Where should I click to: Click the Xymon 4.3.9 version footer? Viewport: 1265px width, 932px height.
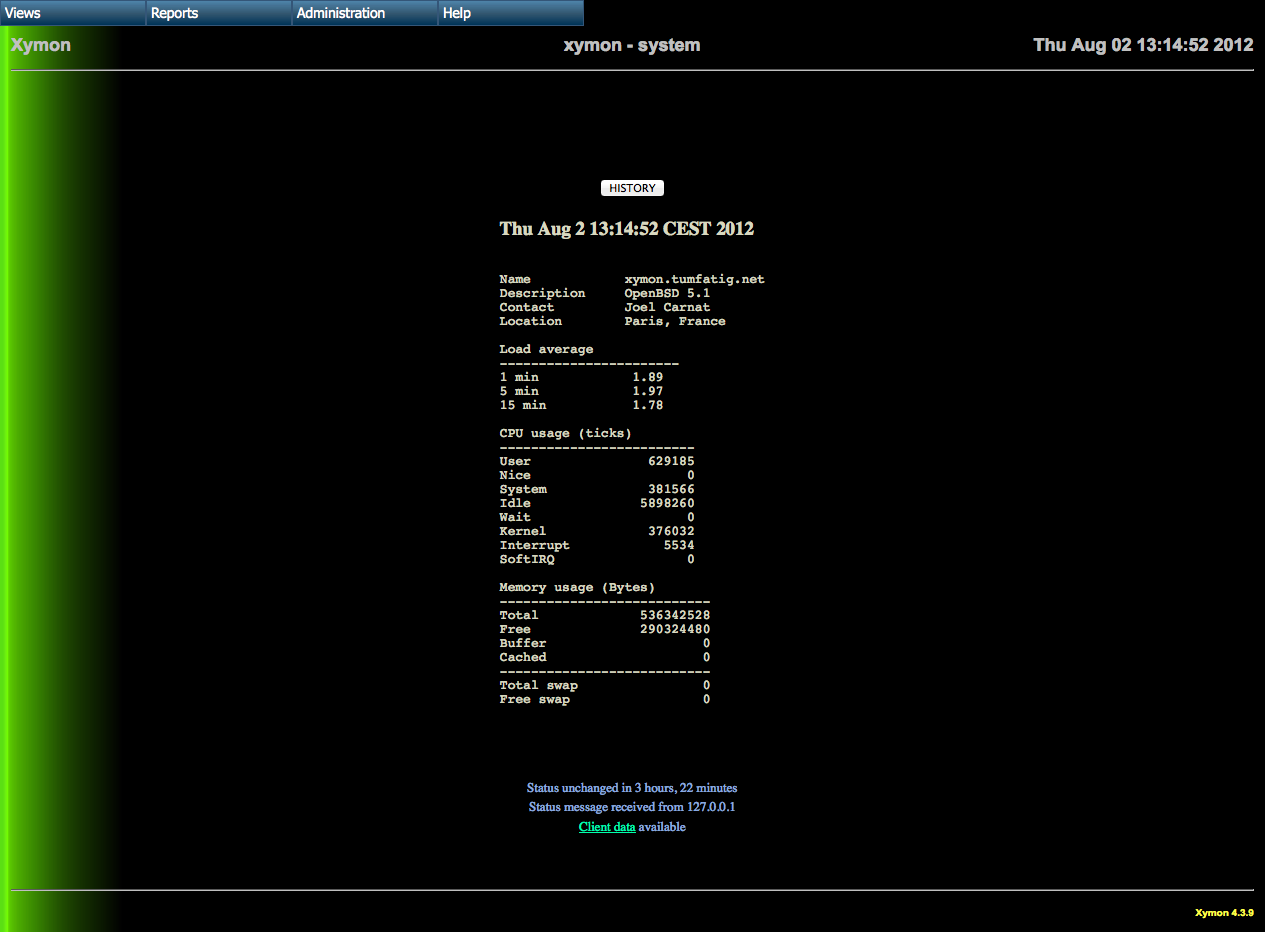click(1224, 912)
